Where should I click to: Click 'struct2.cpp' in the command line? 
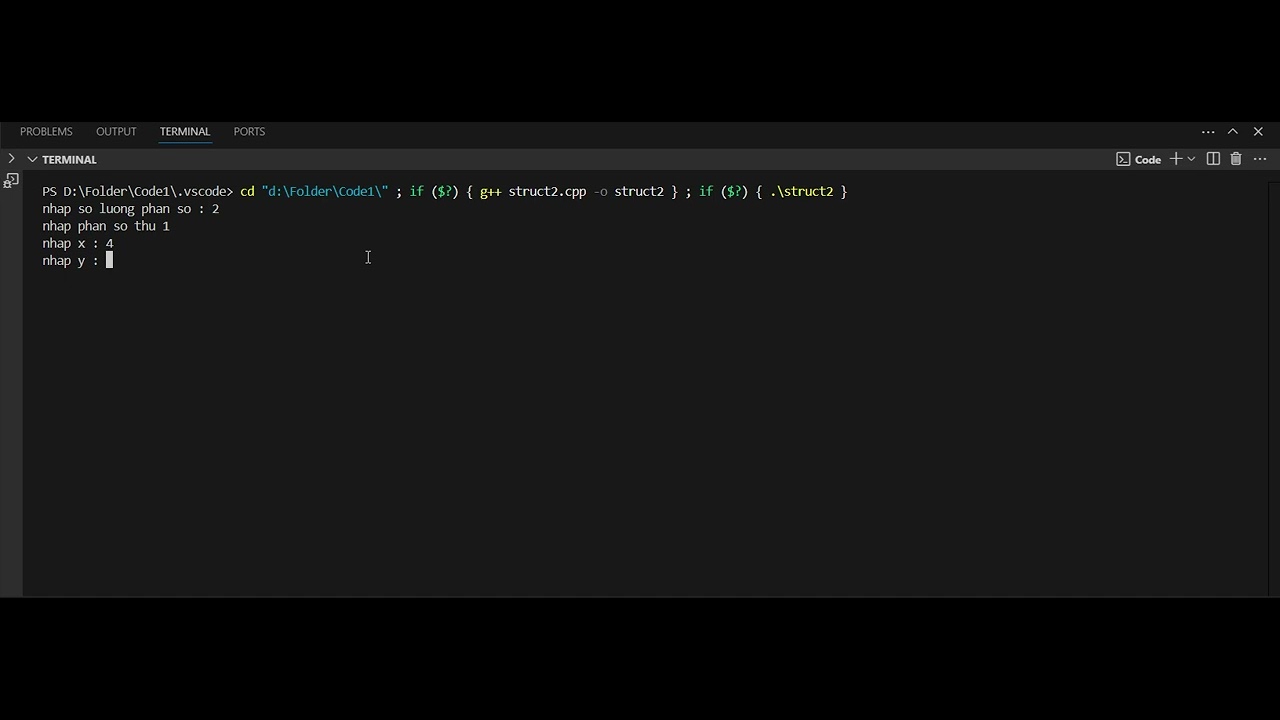(547, 192)
